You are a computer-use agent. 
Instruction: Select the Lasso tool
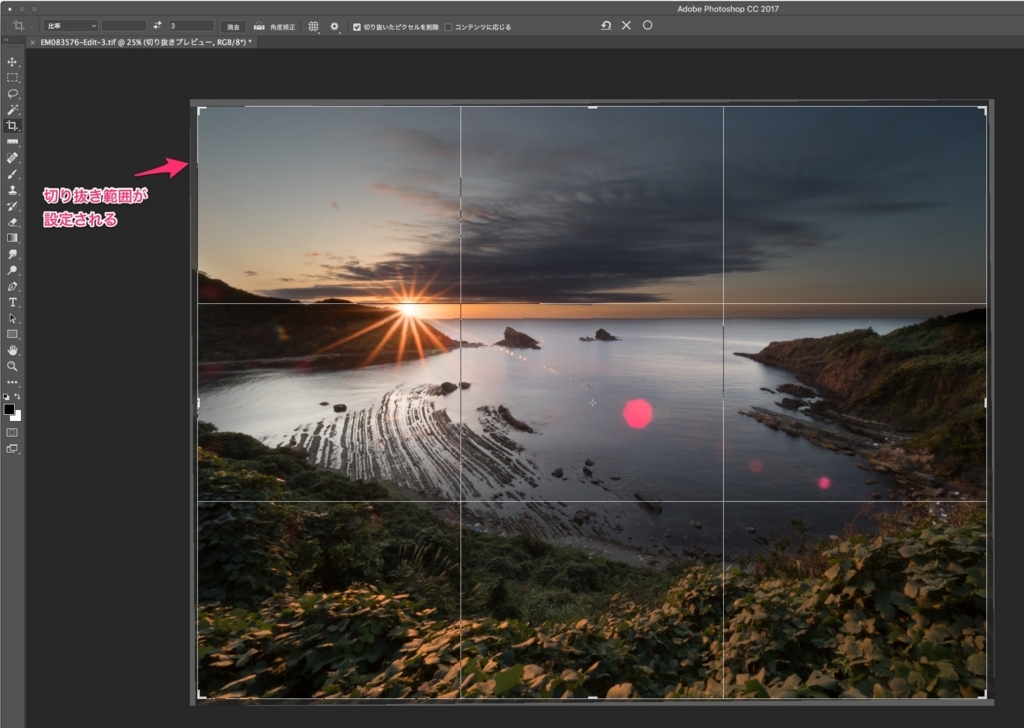point(12,94)
